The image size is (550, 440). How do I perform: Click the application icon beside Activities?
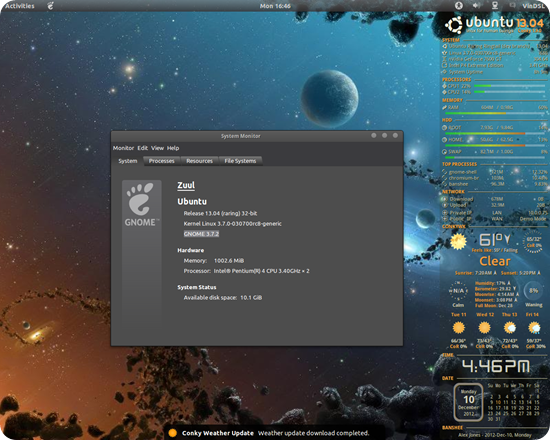tap(51, 6)
